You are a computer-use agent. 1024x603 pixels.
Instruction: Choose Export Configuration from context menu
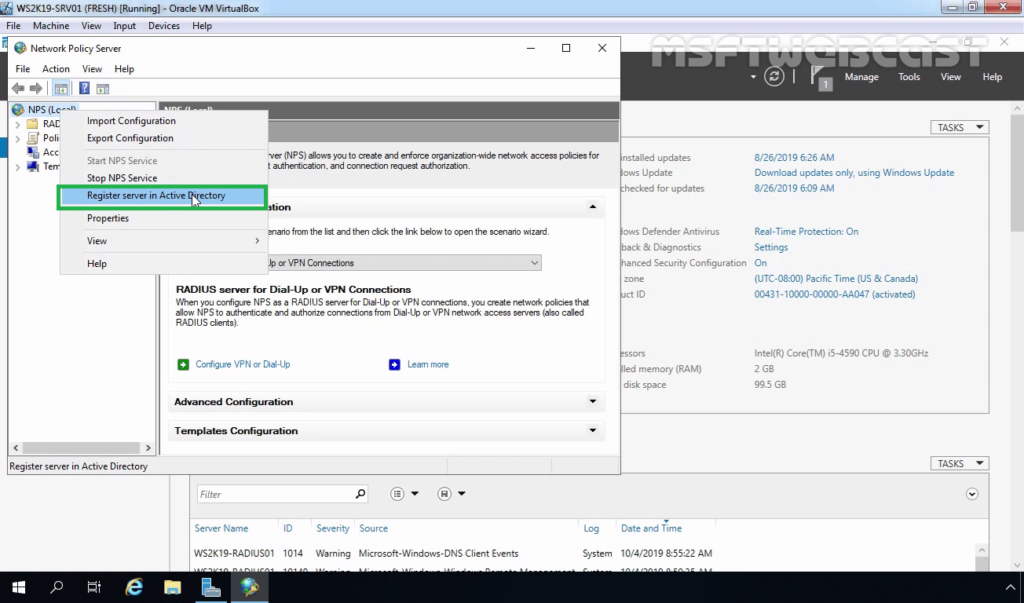pyautogui.click(x=130, y=138)
